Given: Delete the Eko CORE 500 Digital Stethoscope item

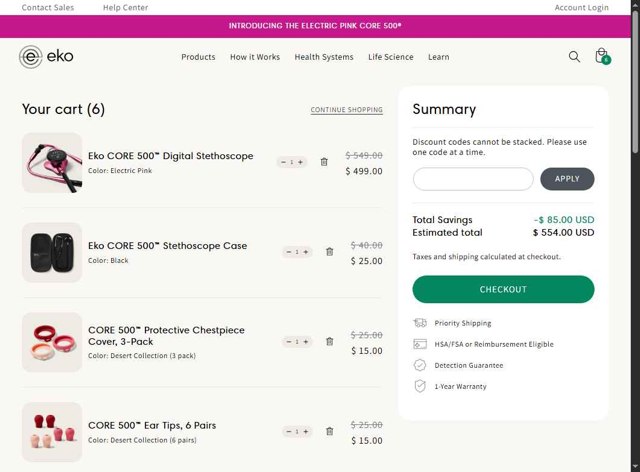Looking at the screenshot, I should coord(324,162).
